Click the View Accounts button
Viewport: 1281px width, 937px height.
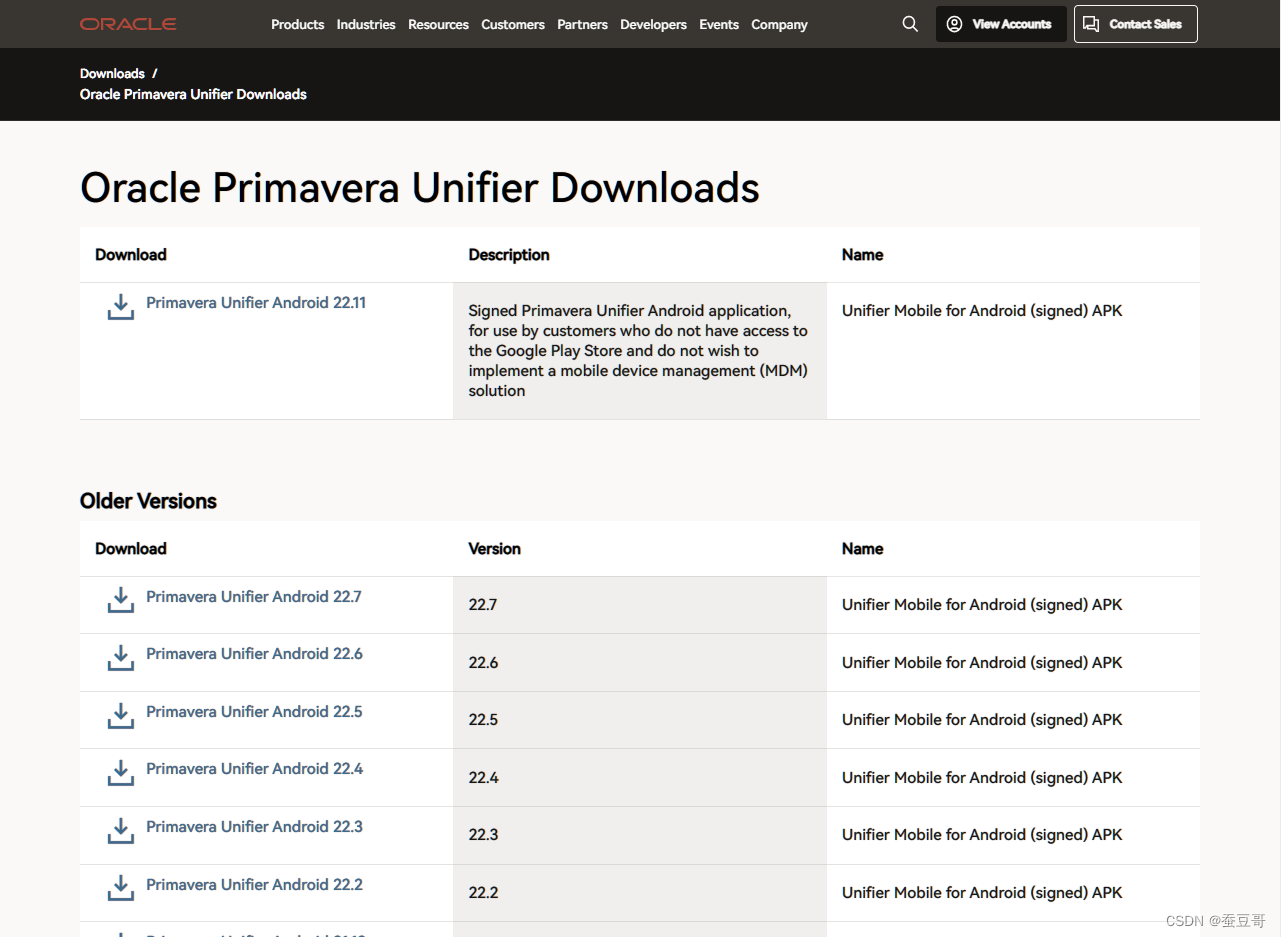coord(1000,23)
